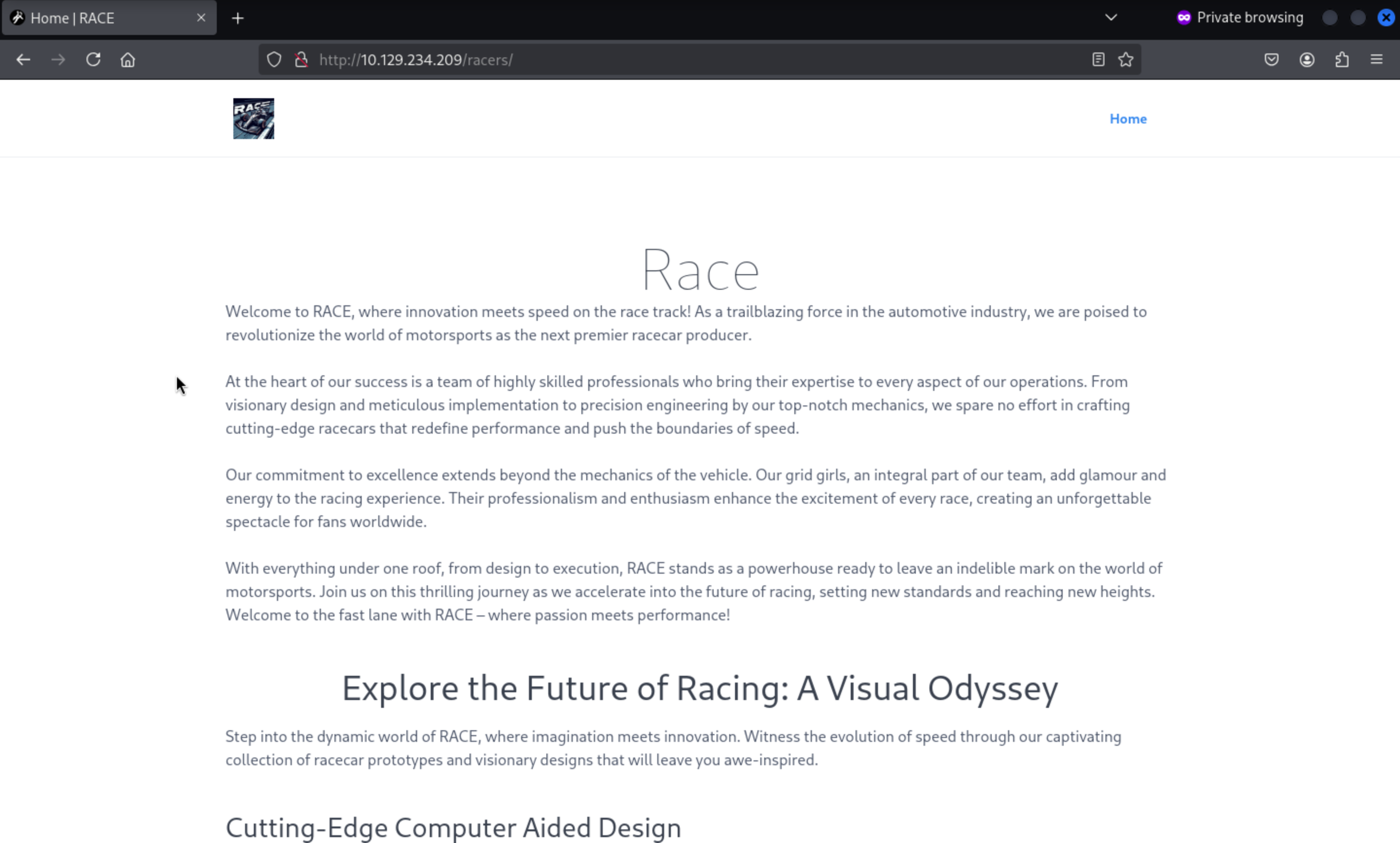Toggle reader view for this page
Image resolution: width=1400 pixels, height=843 pixels.
pos(1098,60)
